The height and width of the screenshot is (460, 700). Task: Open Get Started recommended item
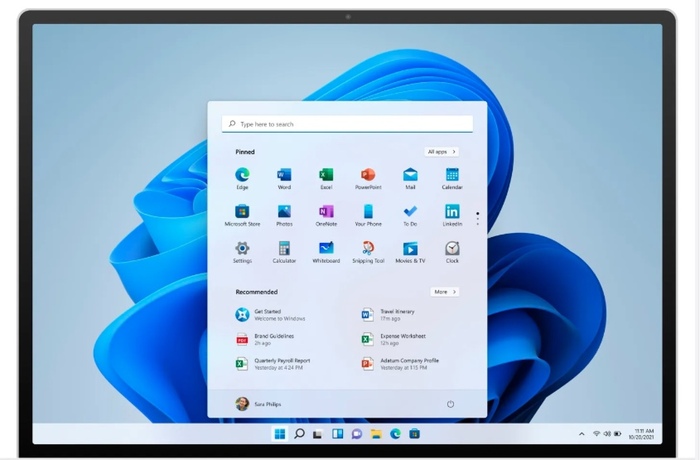pyautogui.click(x=271, y=315)
